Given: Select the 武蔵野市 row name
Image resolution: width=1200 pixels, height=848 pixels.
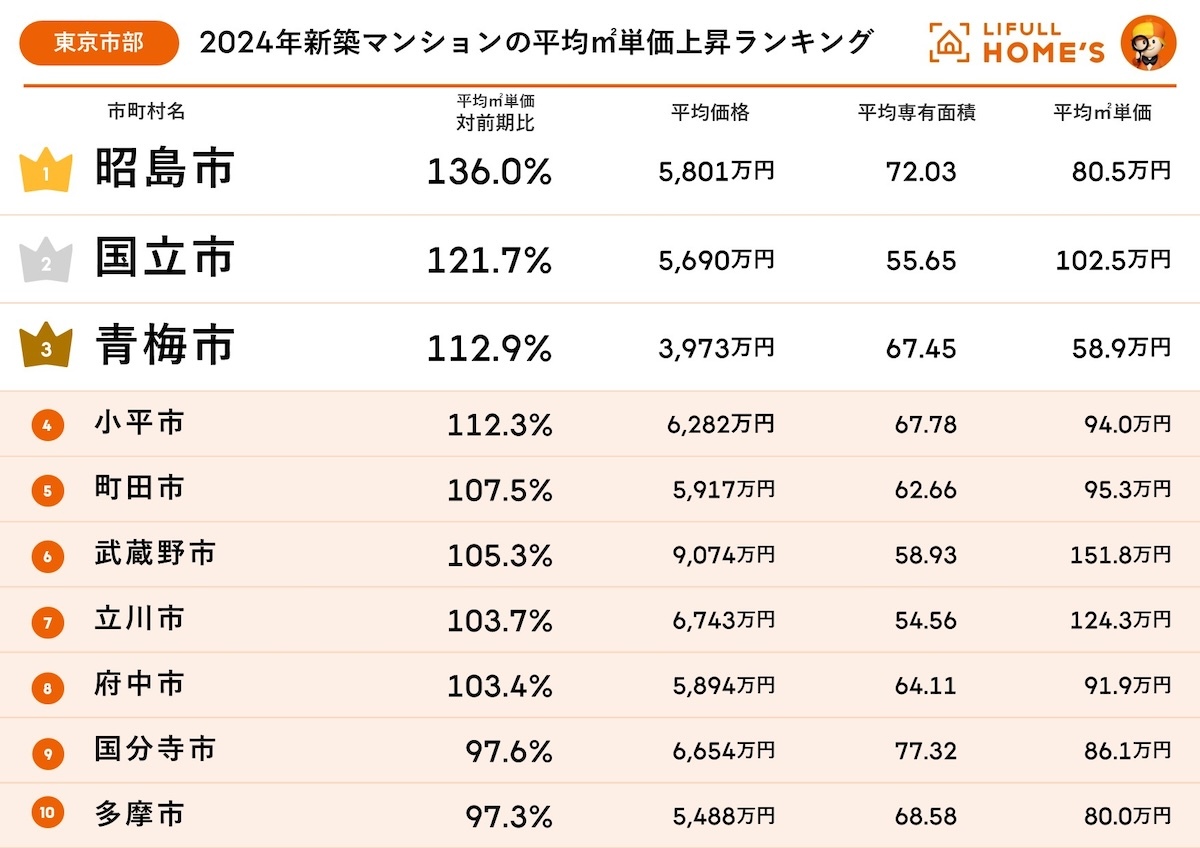Looking at the screenshot, I should click(155, 553).
